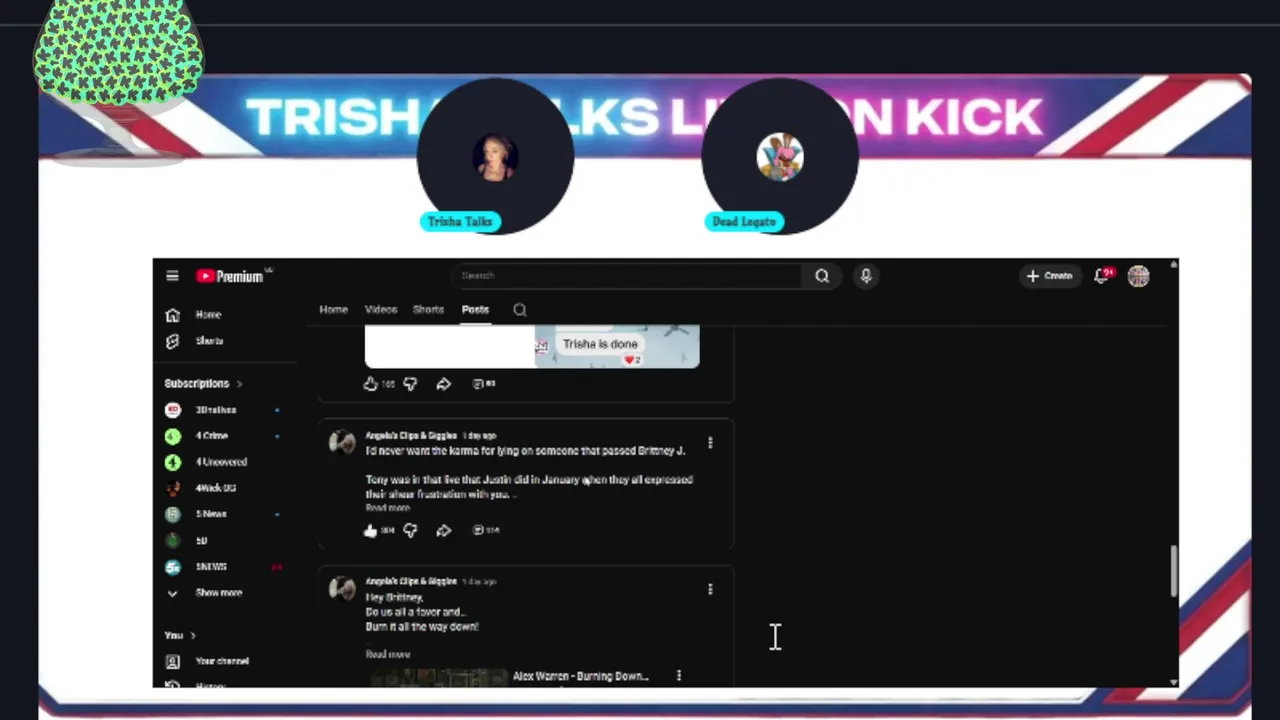The height and width of the screenshot is (720, 1280).
Task: Click Dead Legate avatar in overlay
Action: coord(780,157)
